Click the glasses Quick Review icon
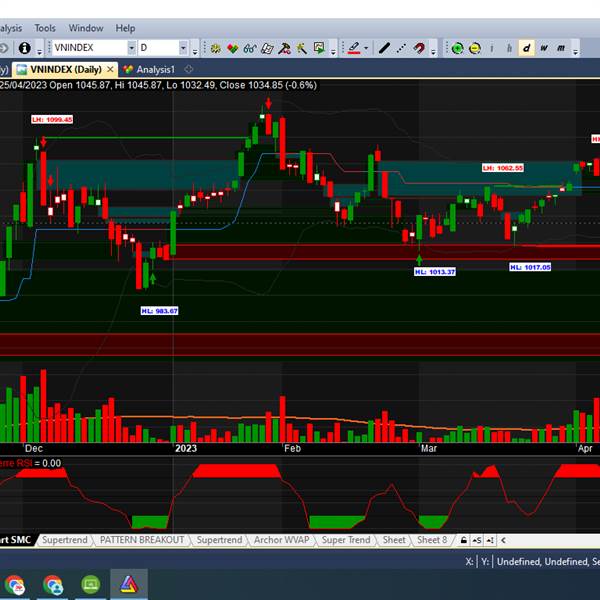 [249, 49]
